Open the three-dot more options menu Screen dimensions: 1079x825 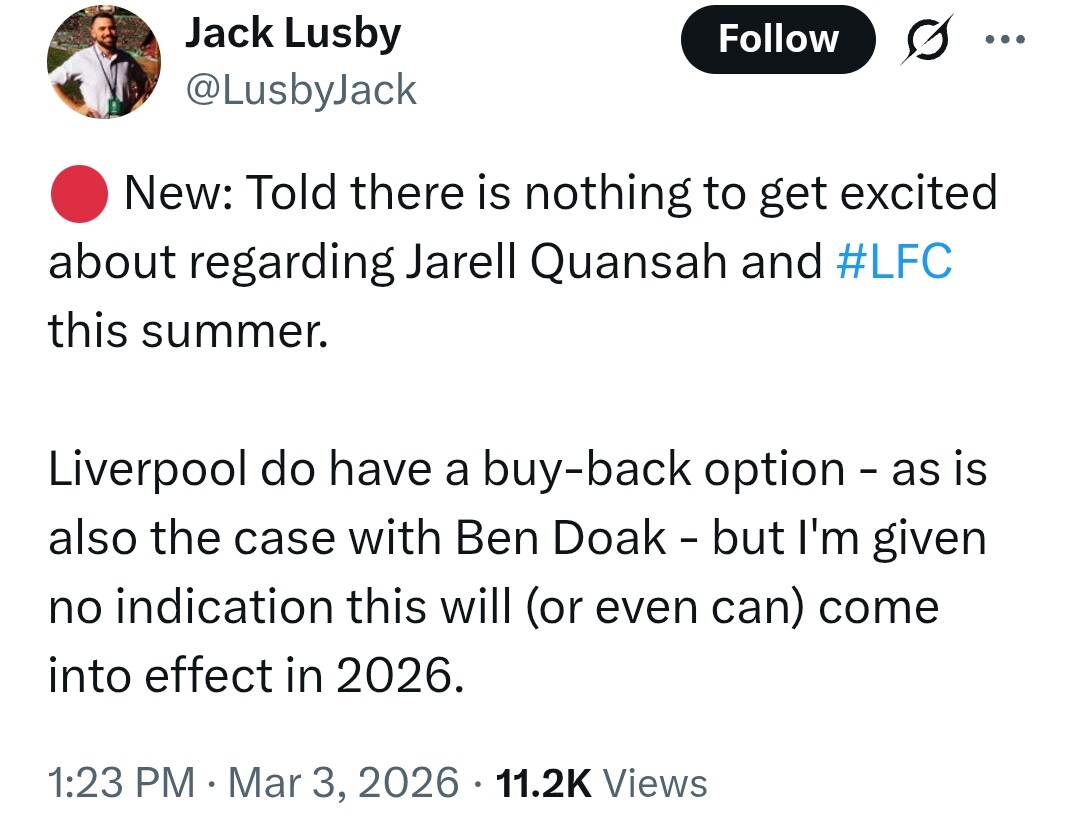coord(1006,40)
